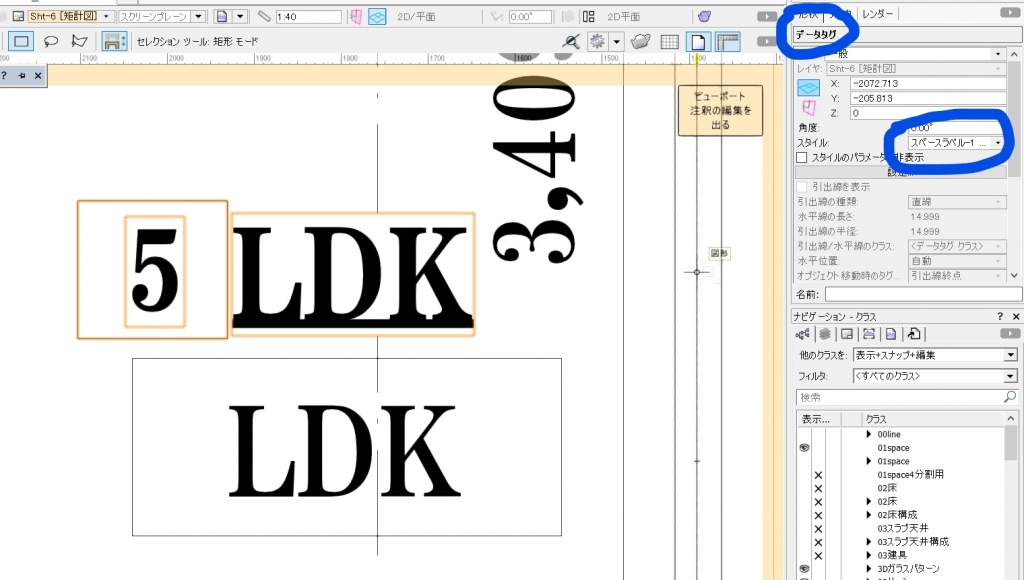The width and height of the screenshot is (1024, 580).
Task: Select the polygon selection mode
Action: tap(79, 41)
